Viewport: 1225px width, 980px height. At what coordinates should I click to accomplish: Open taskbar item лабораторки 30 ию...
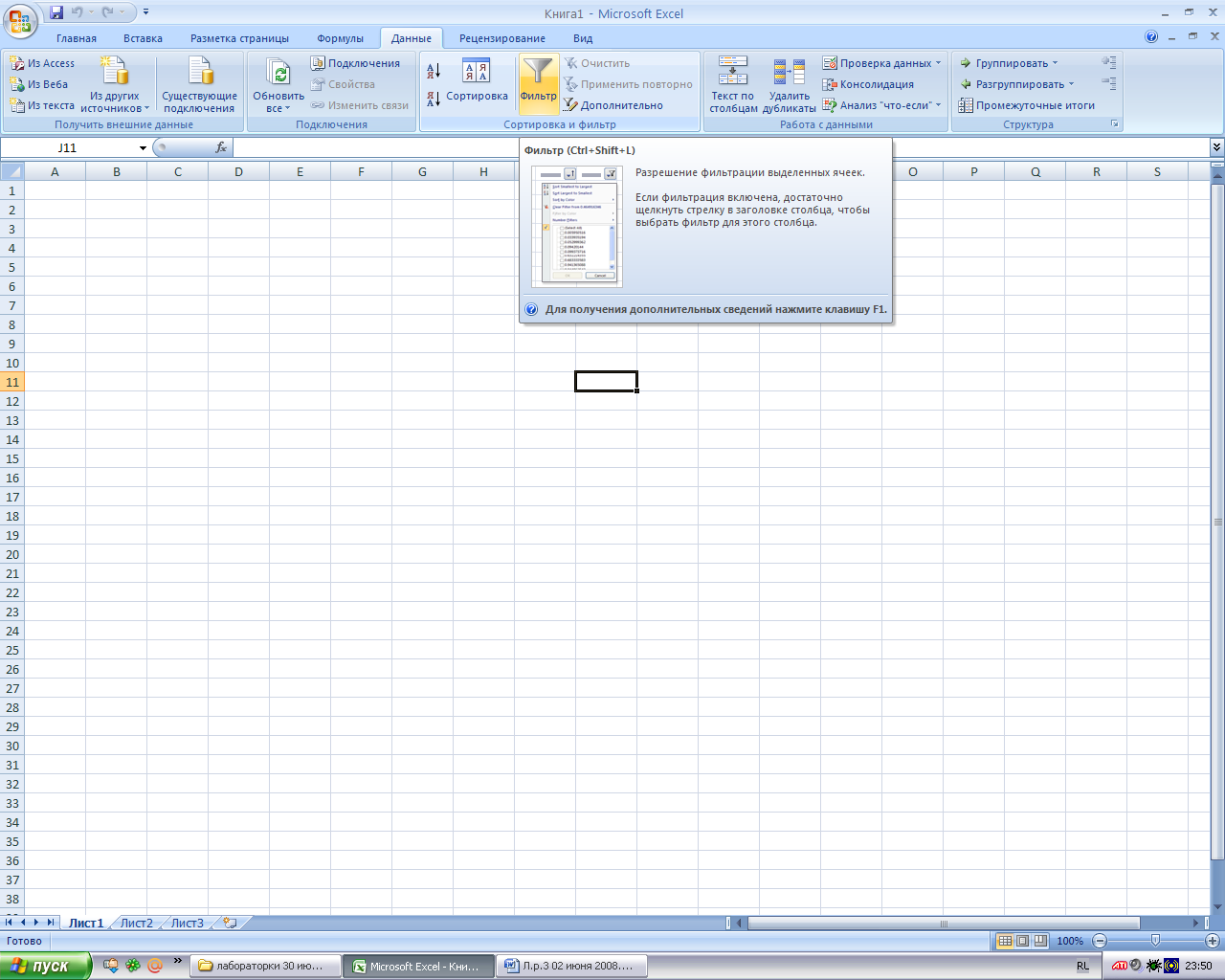coord(266,967)
